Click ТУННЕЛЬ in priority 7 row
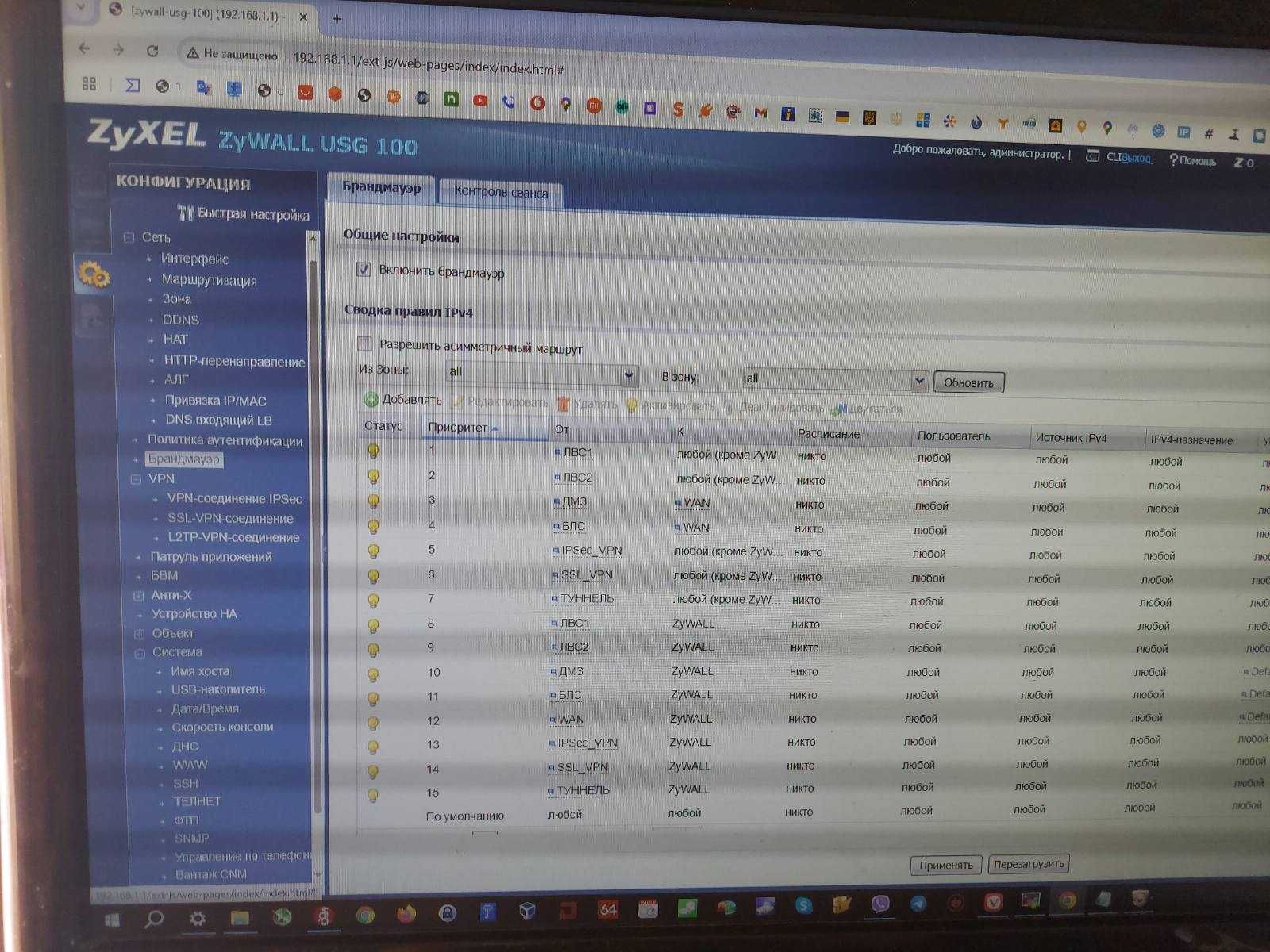1270x952 pixels. (x=587, y=598)
